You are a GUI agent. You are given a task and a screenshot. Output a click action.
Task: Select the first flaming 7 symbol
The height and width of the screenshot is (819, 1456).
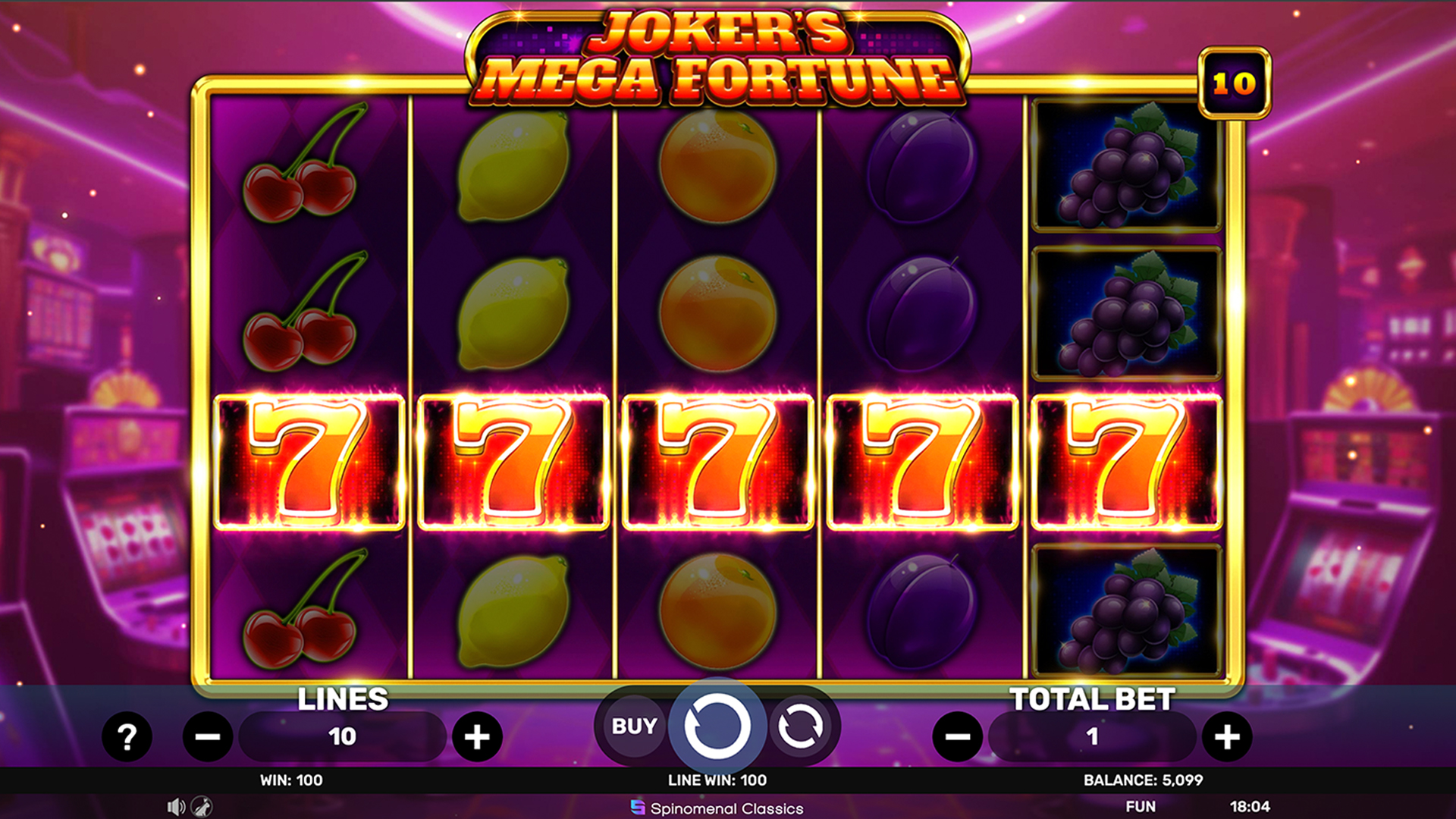(x=309, y=462)
